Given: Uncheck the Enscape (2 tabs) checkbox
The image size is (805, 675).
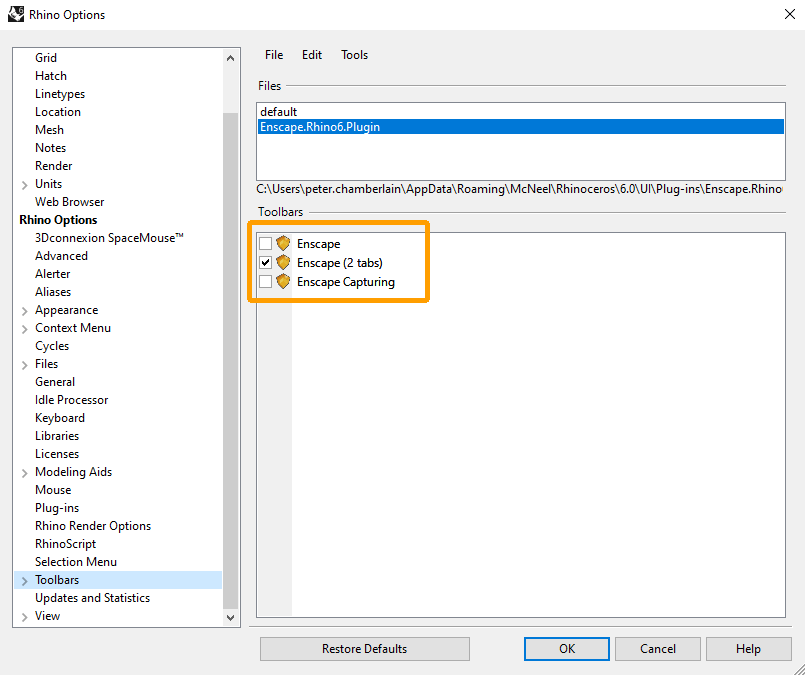Looking at the screenshot, I should 265,263.
